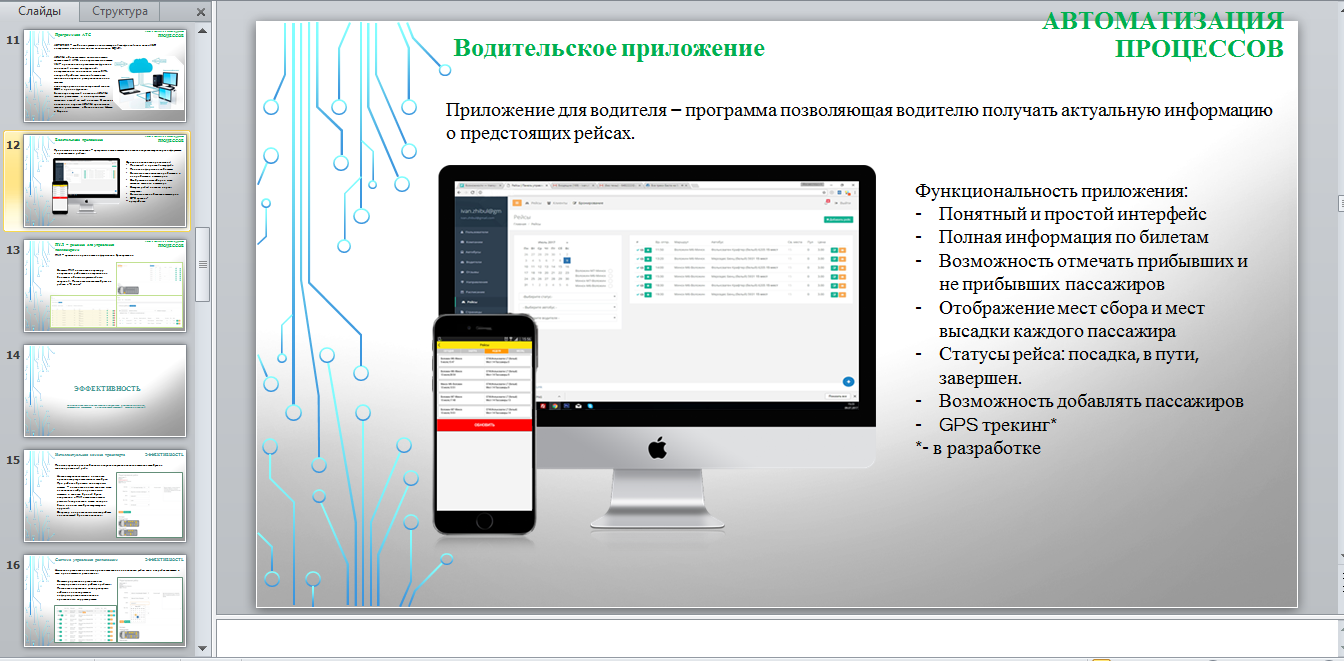Select slide 14 ЭФФЕКТИВНОСТЬ thumbnail

[x=105, y=392]
